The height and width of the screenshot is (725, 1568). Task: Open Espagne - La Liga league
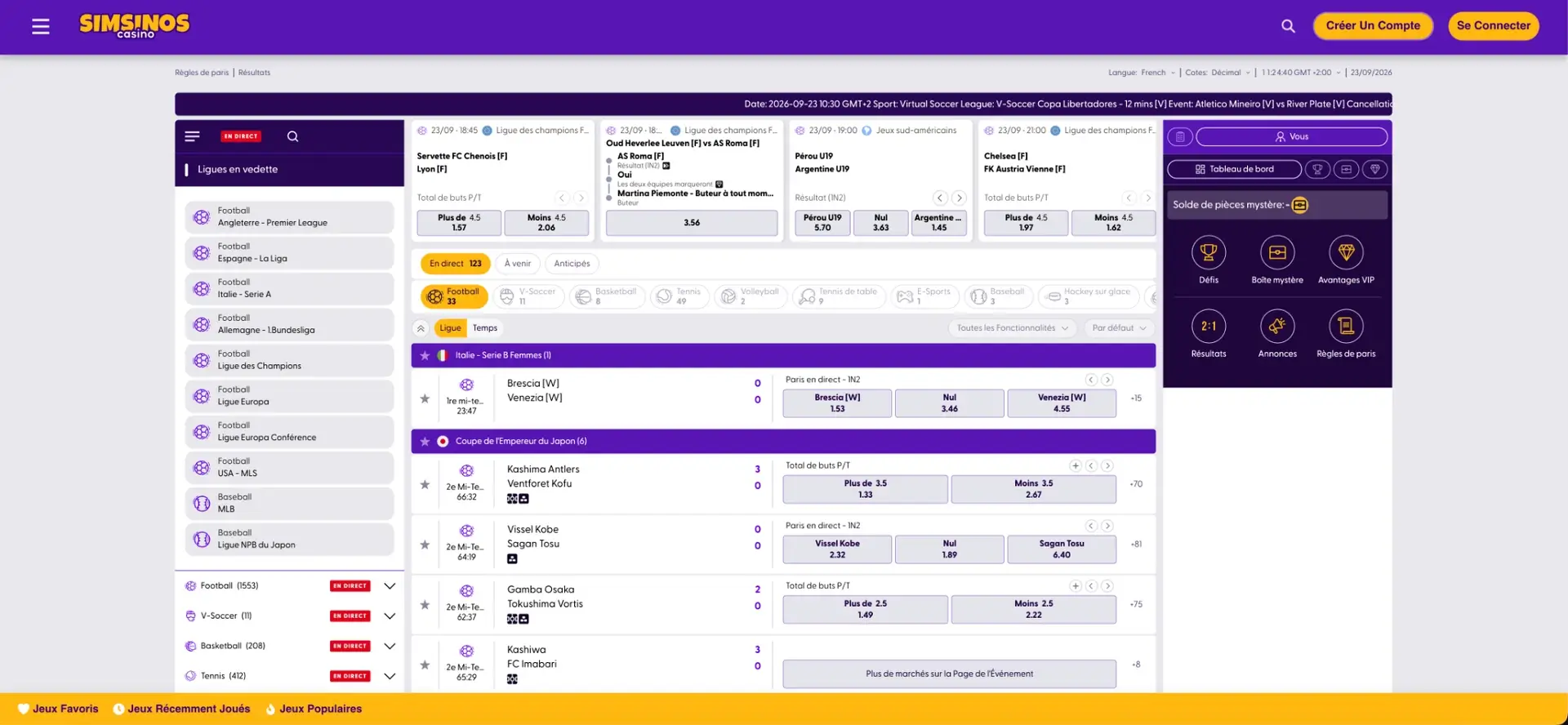click(x=289, y=253)
